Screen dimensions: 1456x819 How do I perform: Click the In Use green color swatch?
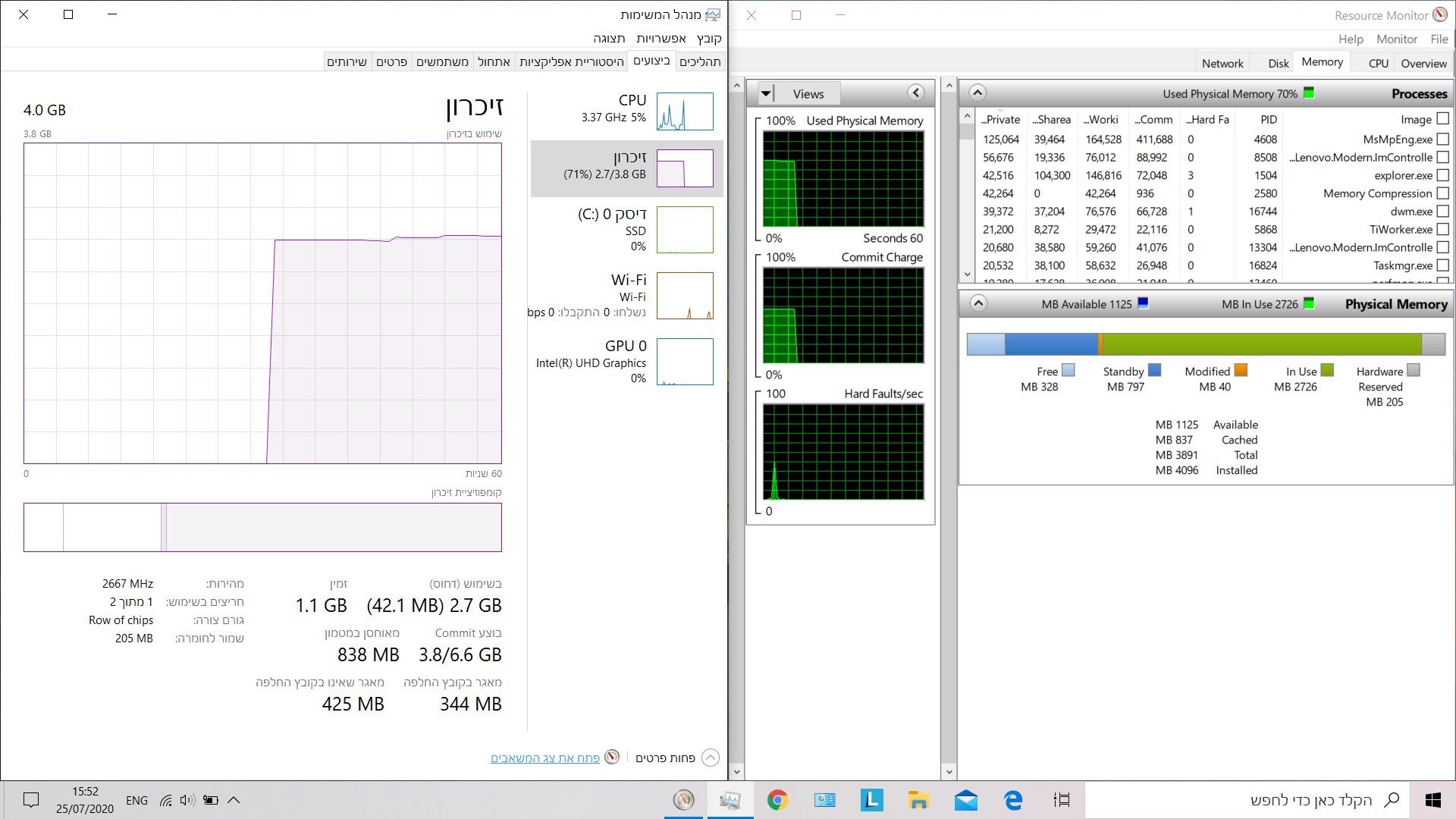(x=1327, y=371)
